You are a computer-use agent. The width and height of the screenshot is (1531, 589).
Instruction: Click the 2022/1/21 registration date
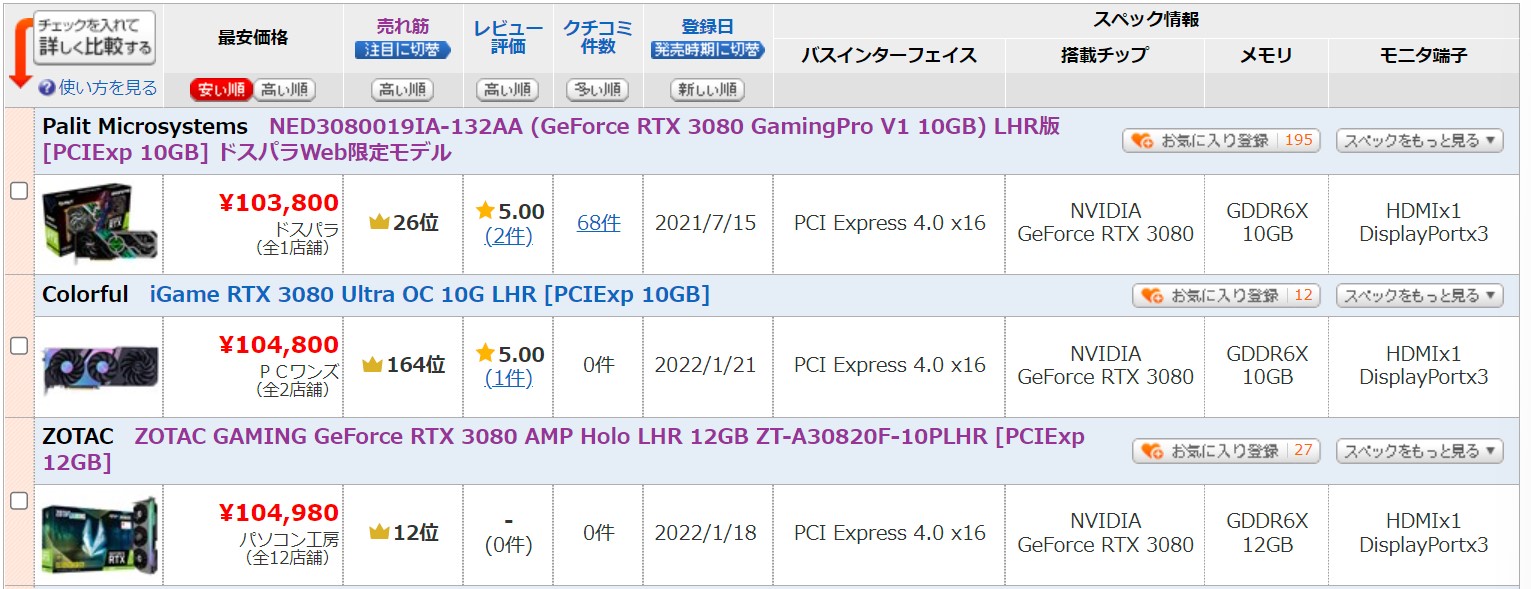pos(706,365)
